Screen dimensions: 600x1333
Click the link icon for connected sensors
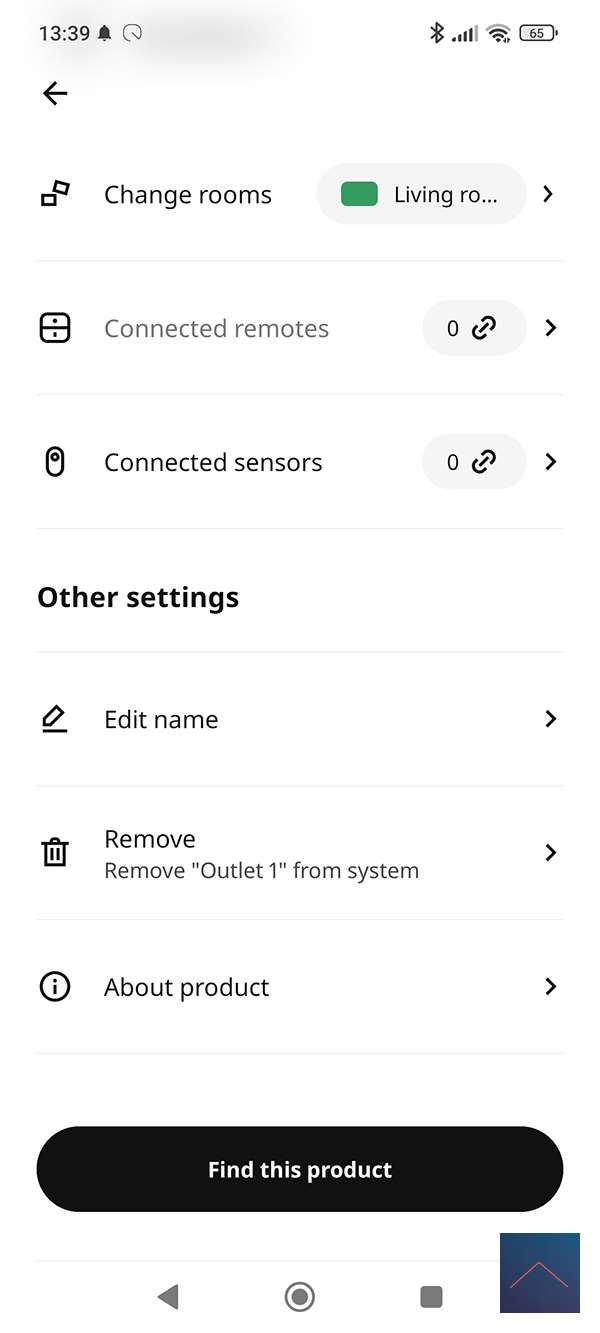click(x=484, y=462)
